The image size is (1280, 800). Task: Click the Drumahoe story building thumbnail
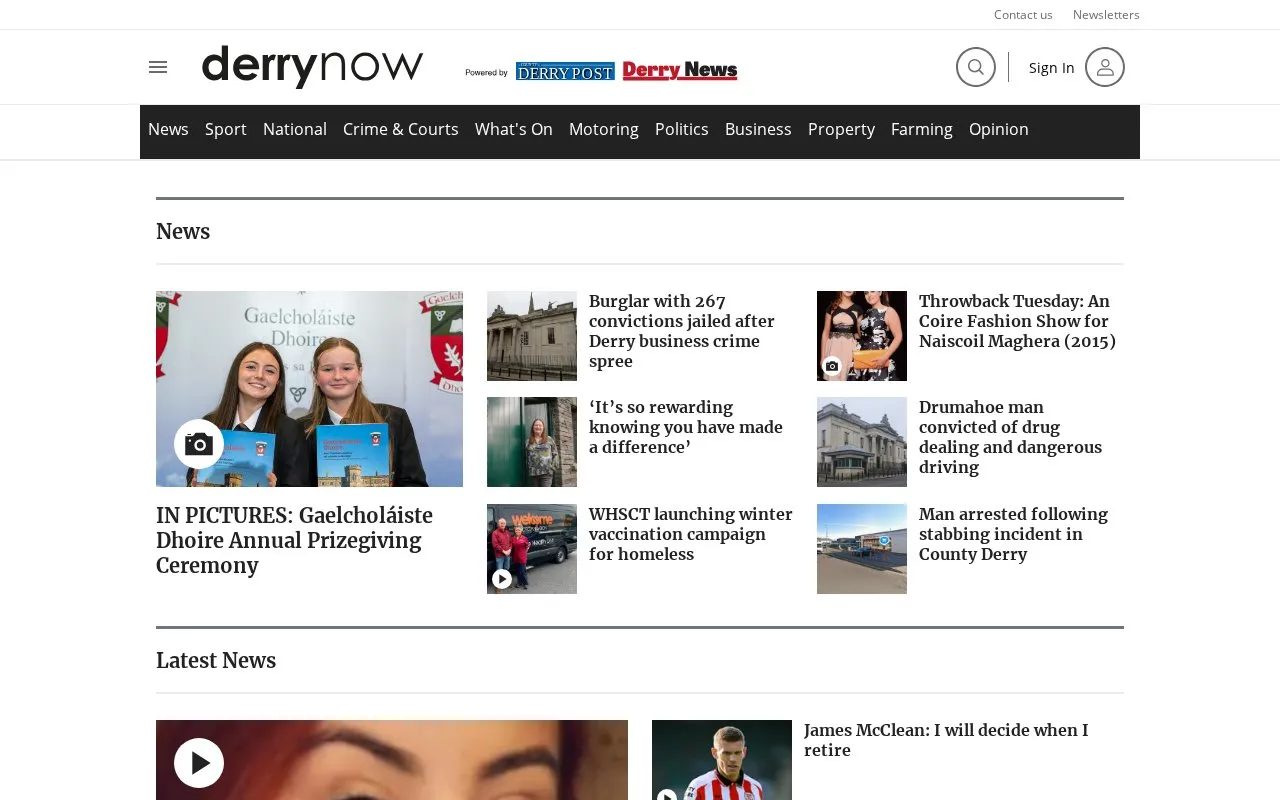[x=862, y=442]
